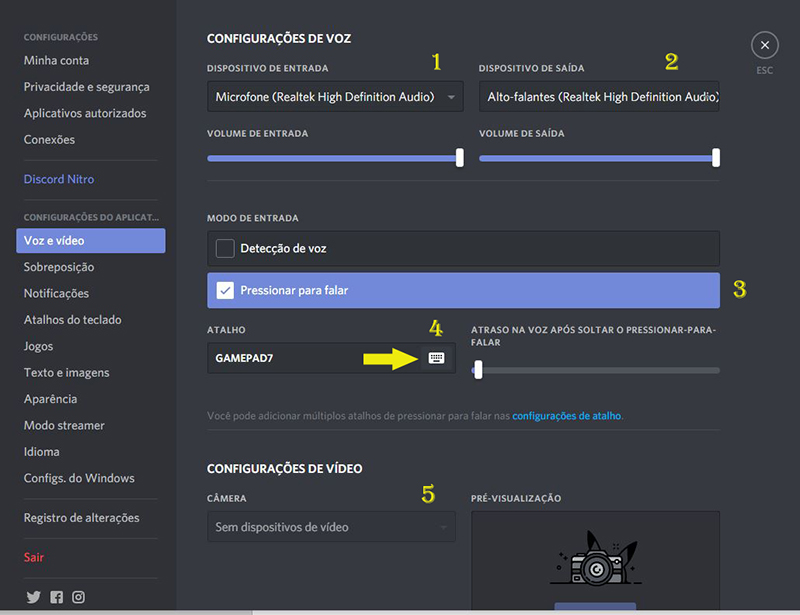This screenshot has height=615, width=800.
Task: Go to Notificações settings
Action: pyautogui.click(x=56, y=293)
